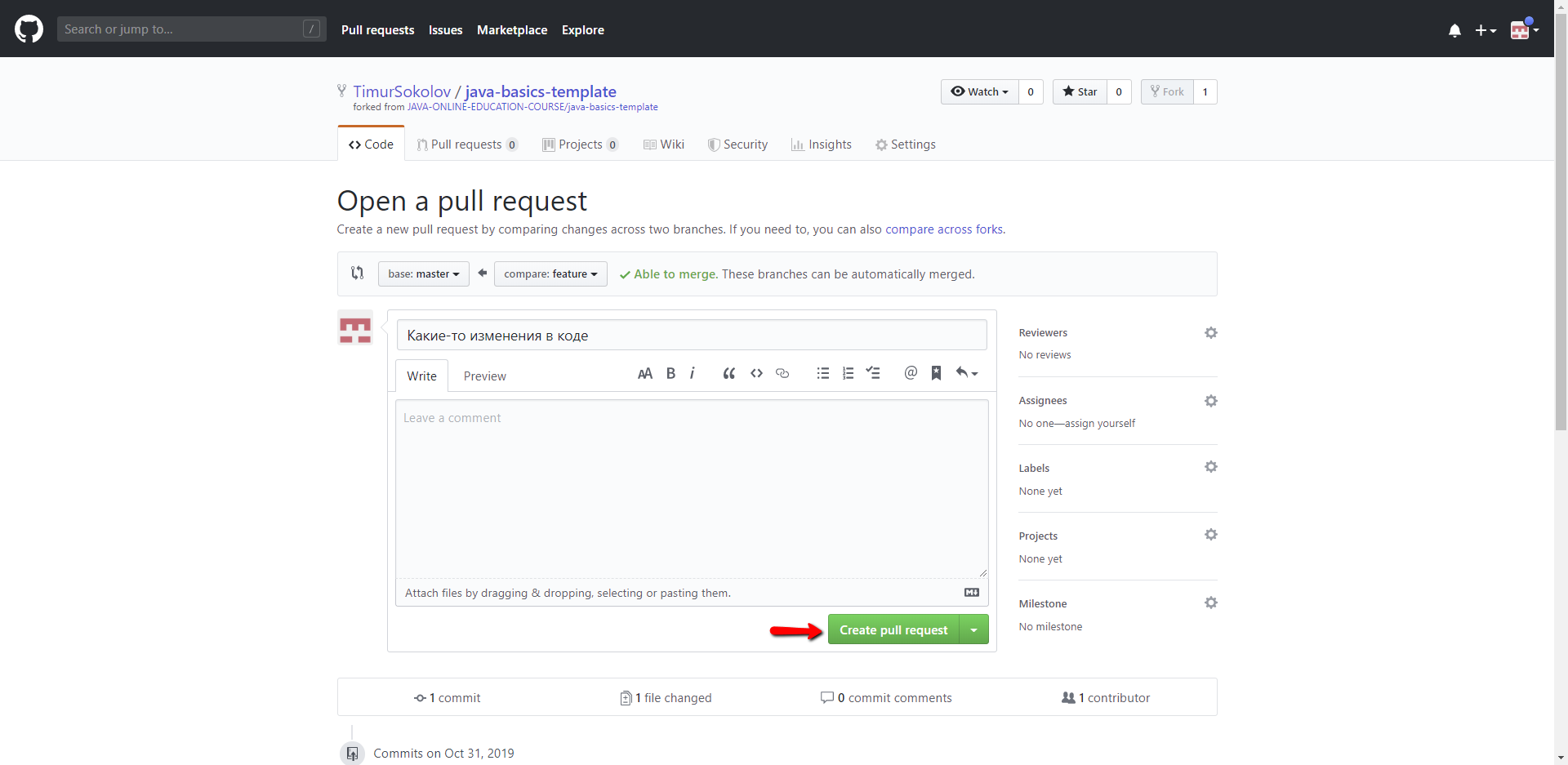Click the bold text formatting icon

point(670,373)
